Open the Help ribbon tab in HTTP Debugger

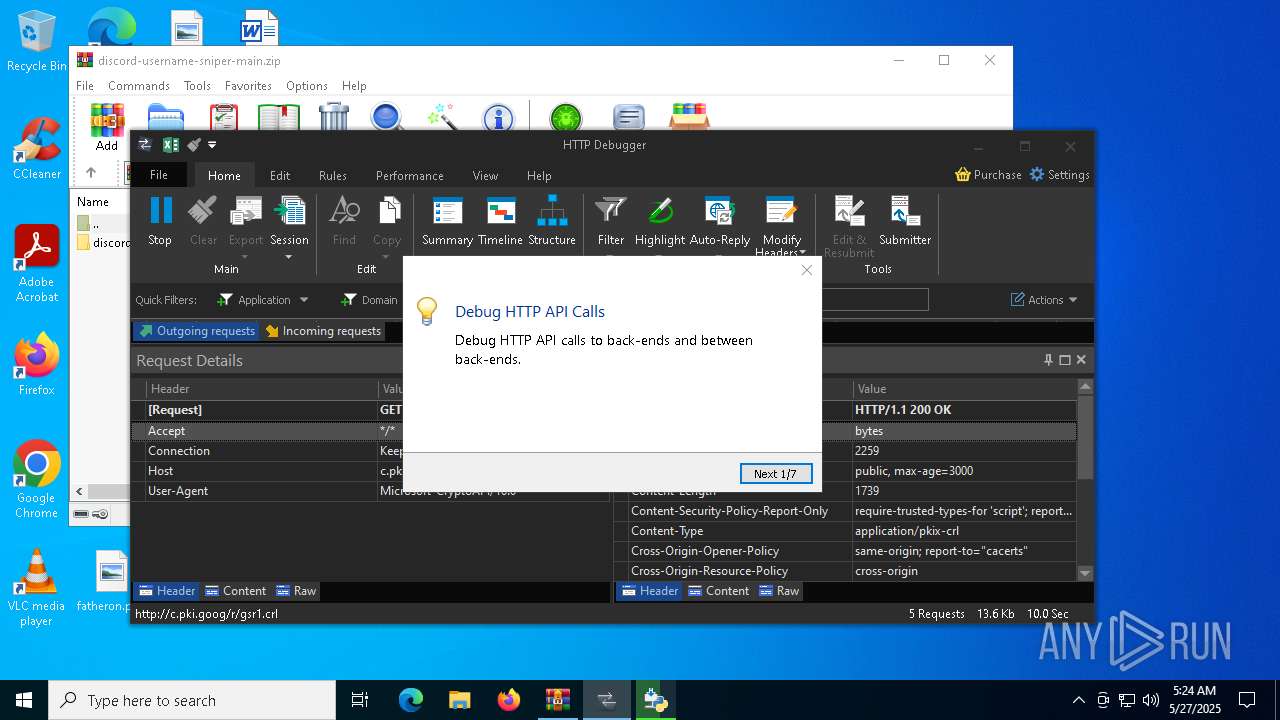(x=539, y=175)
